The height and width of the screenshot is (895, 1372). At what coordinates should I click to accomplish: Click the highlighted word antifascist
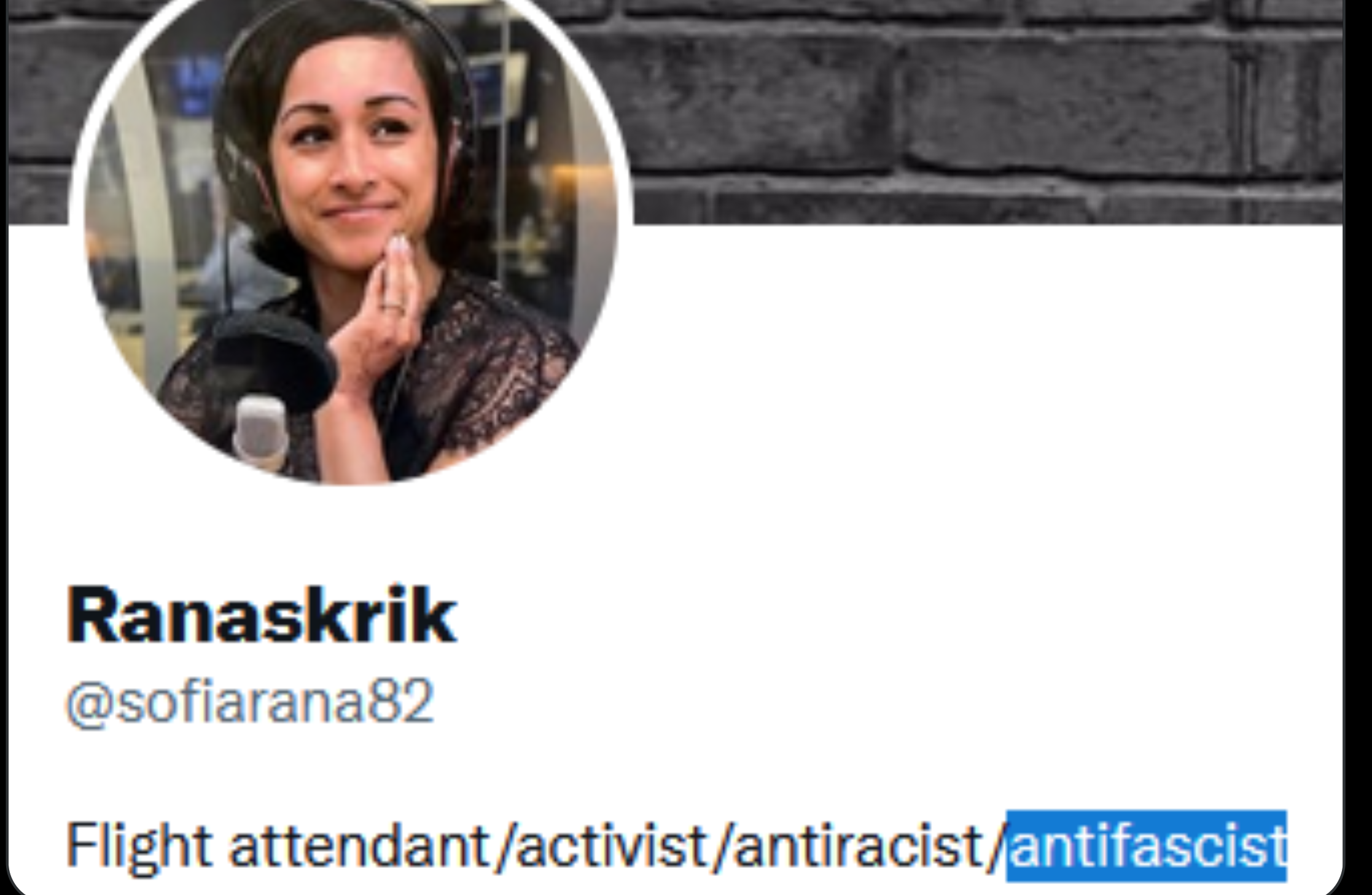[x=1147, y=846]
